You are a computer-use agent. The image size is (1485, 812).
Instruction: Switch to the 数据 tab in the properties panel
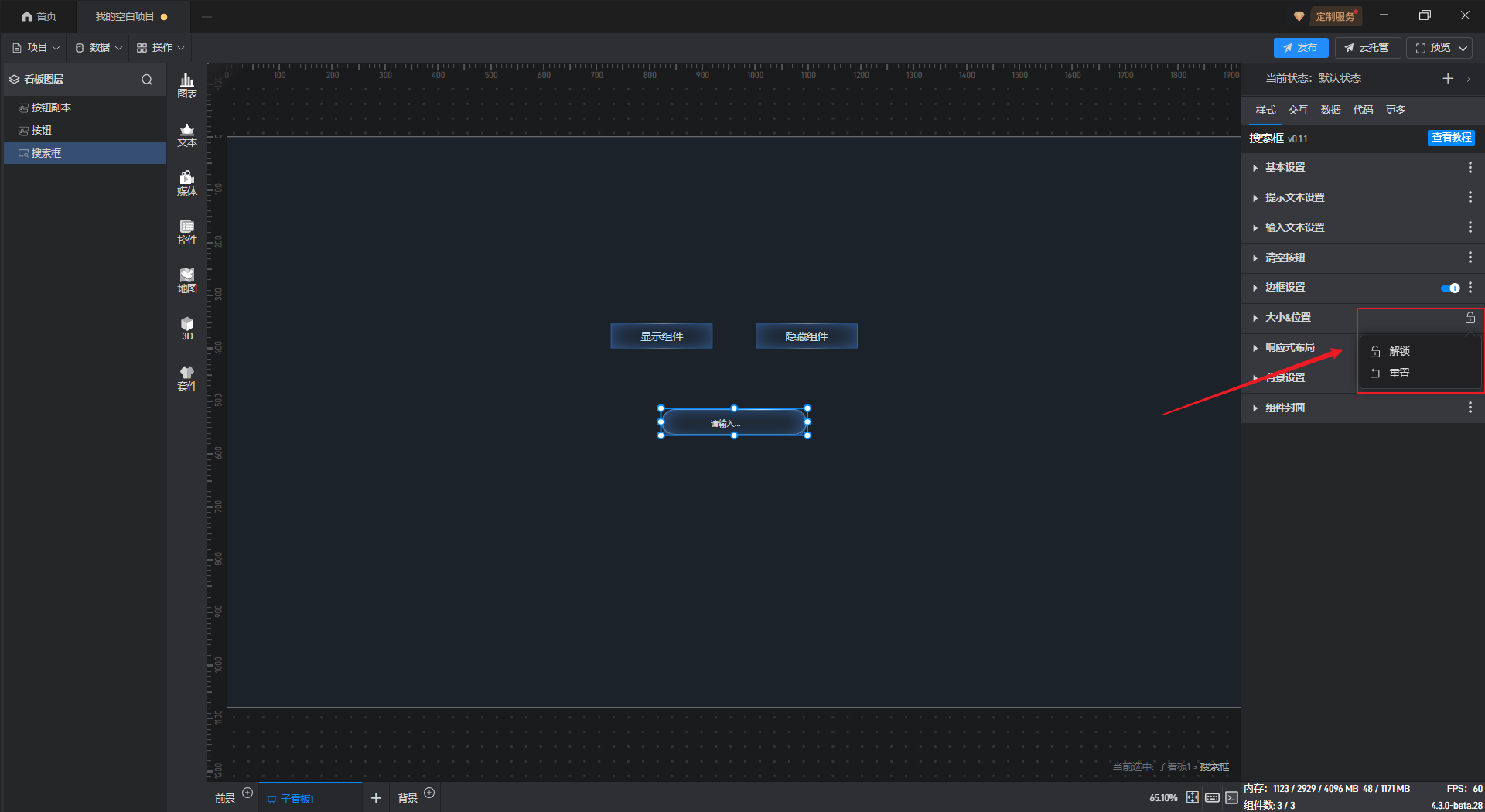click(x=1330, y=110)
